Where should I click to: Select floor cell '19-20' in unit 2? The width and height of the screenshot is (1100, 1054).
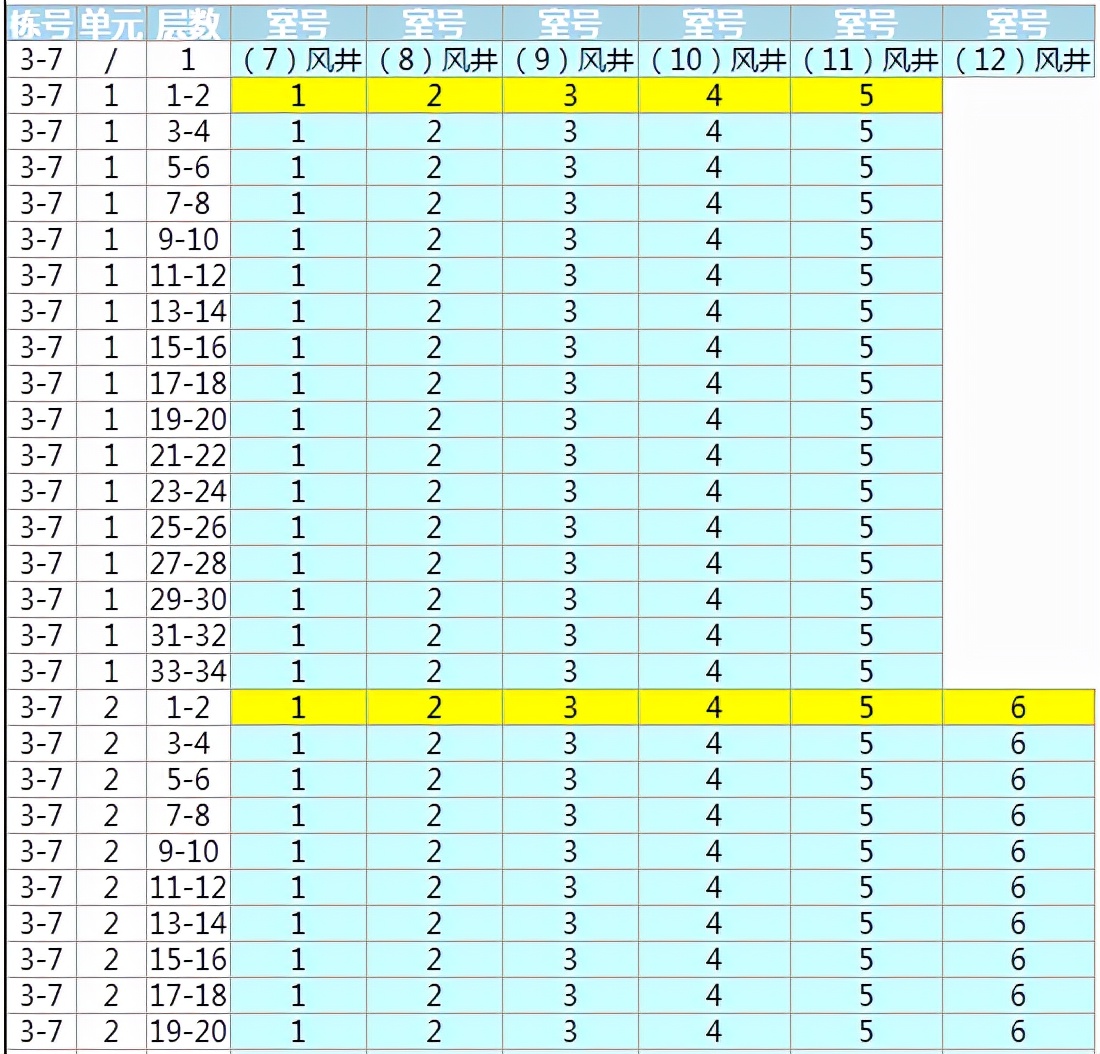(188, 1032)
